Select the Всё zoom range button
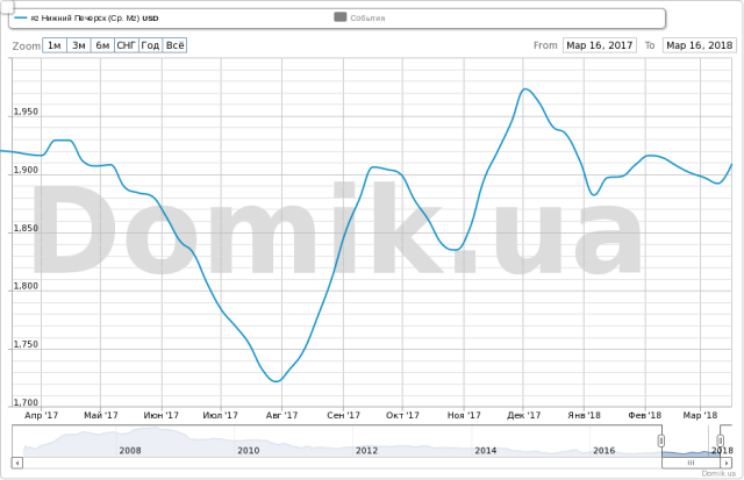744x480 pixels. tap(175, 46)
